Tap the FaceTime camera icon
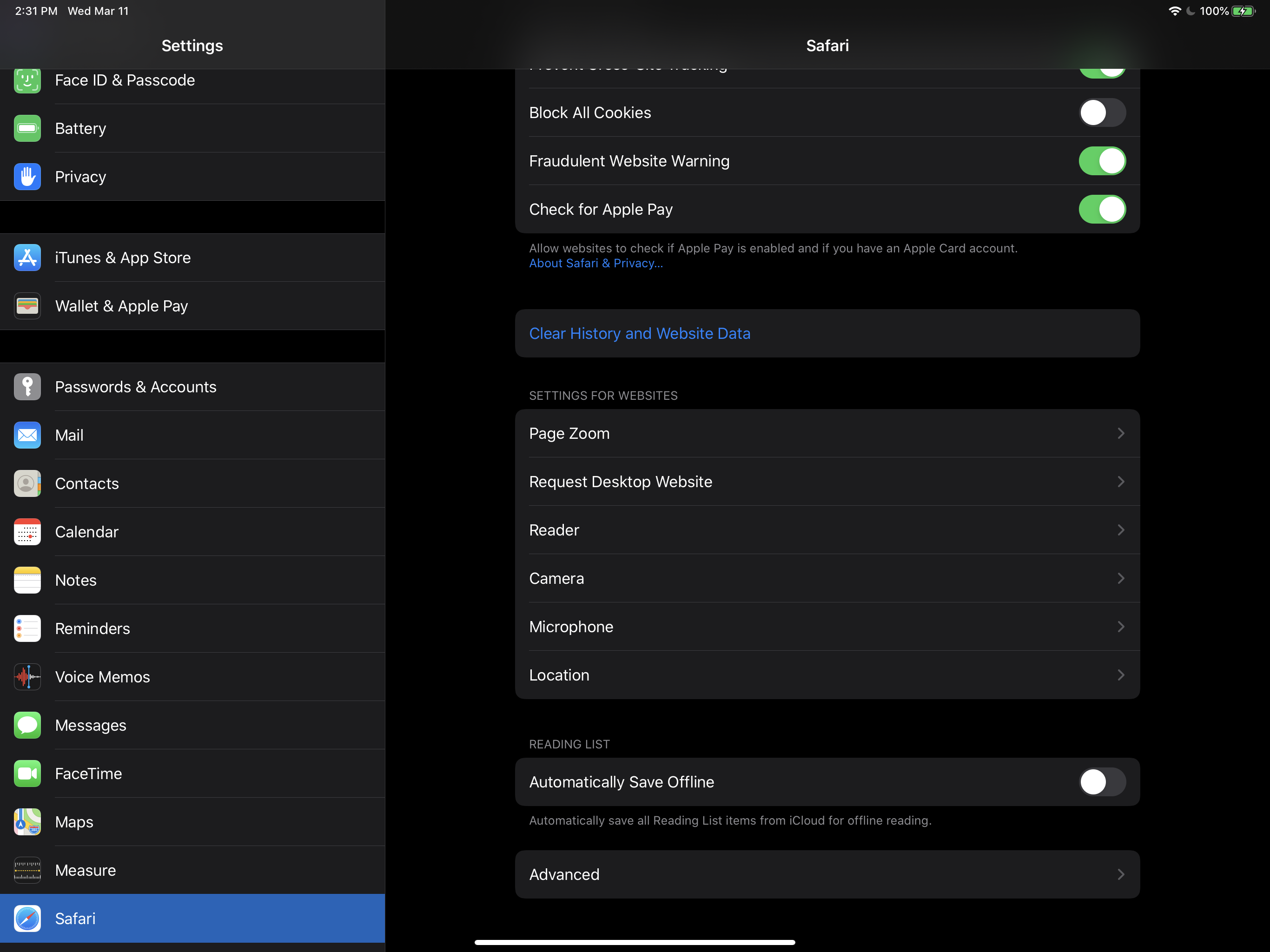The image size is (1270, 952). pos(27,773)
